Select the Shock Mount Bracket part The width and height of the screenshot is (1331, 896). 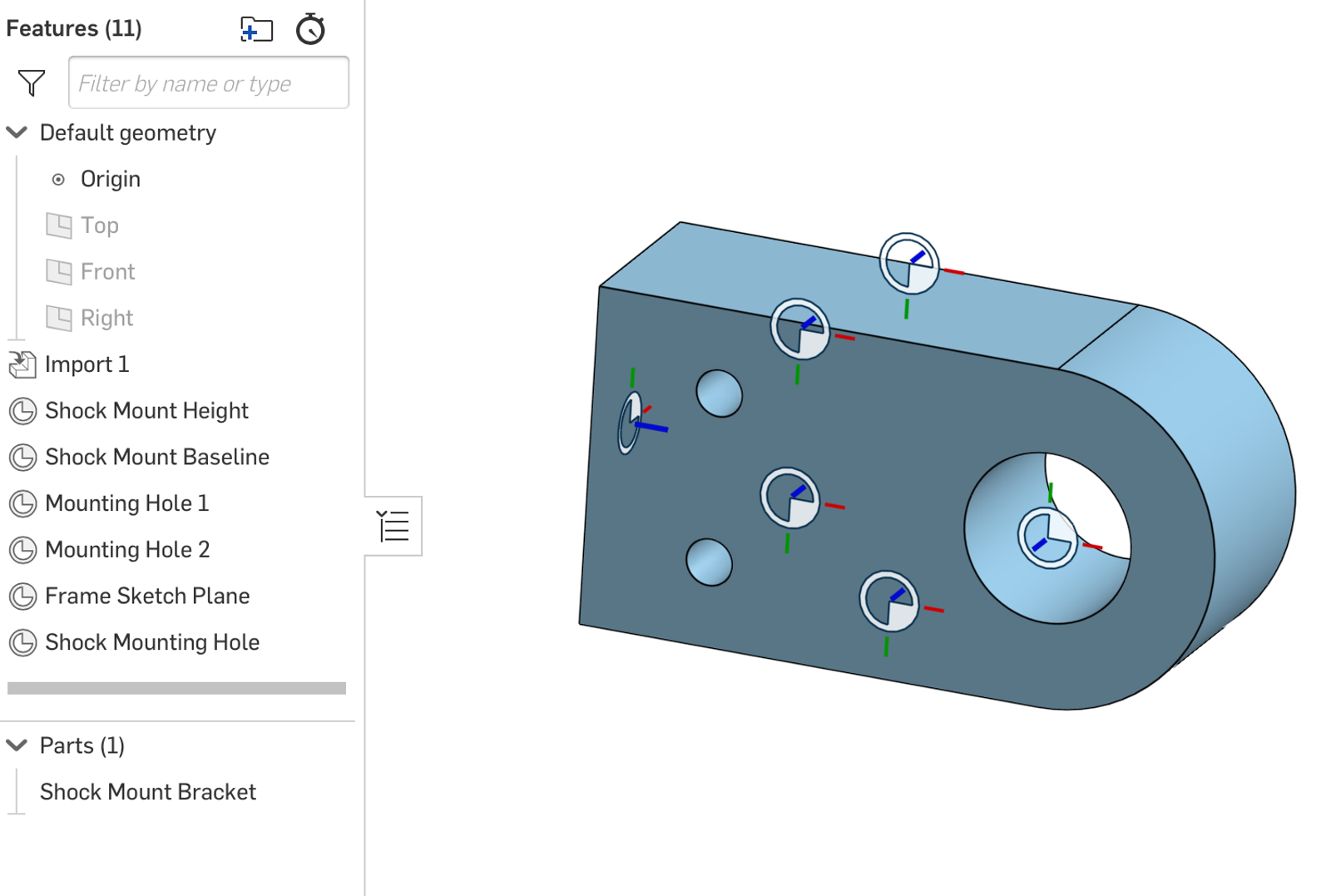(148, 792)
